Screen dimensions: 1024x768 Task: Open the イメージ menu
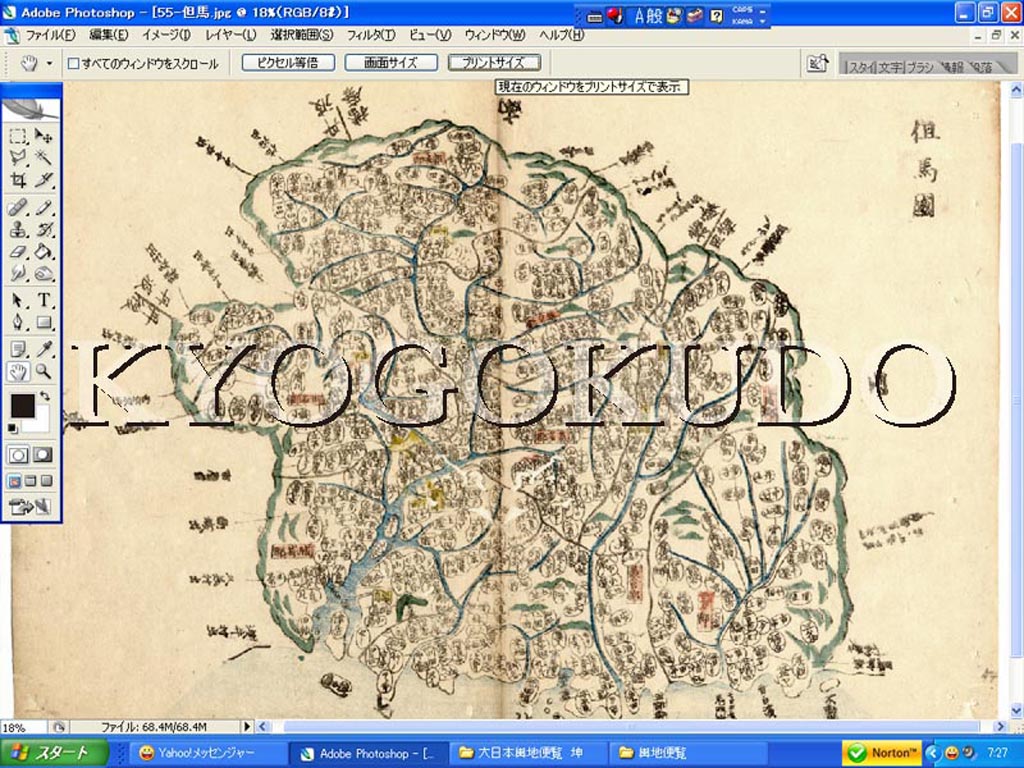[x=166, y=35]
